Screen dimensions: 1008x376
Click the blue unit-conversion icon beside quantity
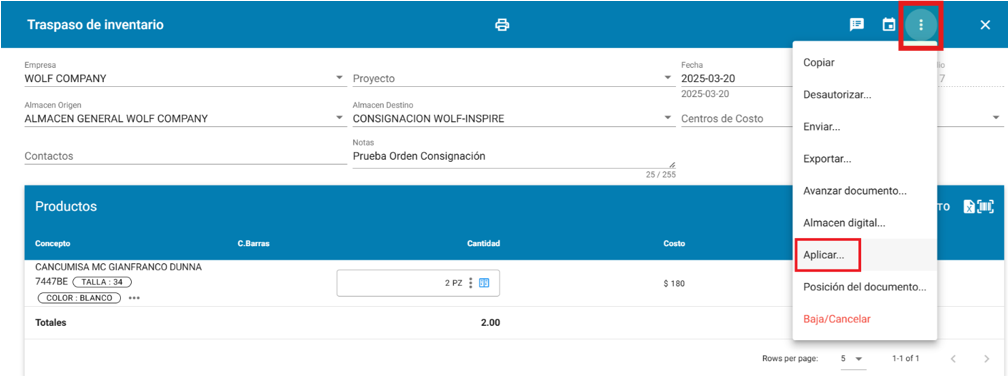(x=484, y=283)
